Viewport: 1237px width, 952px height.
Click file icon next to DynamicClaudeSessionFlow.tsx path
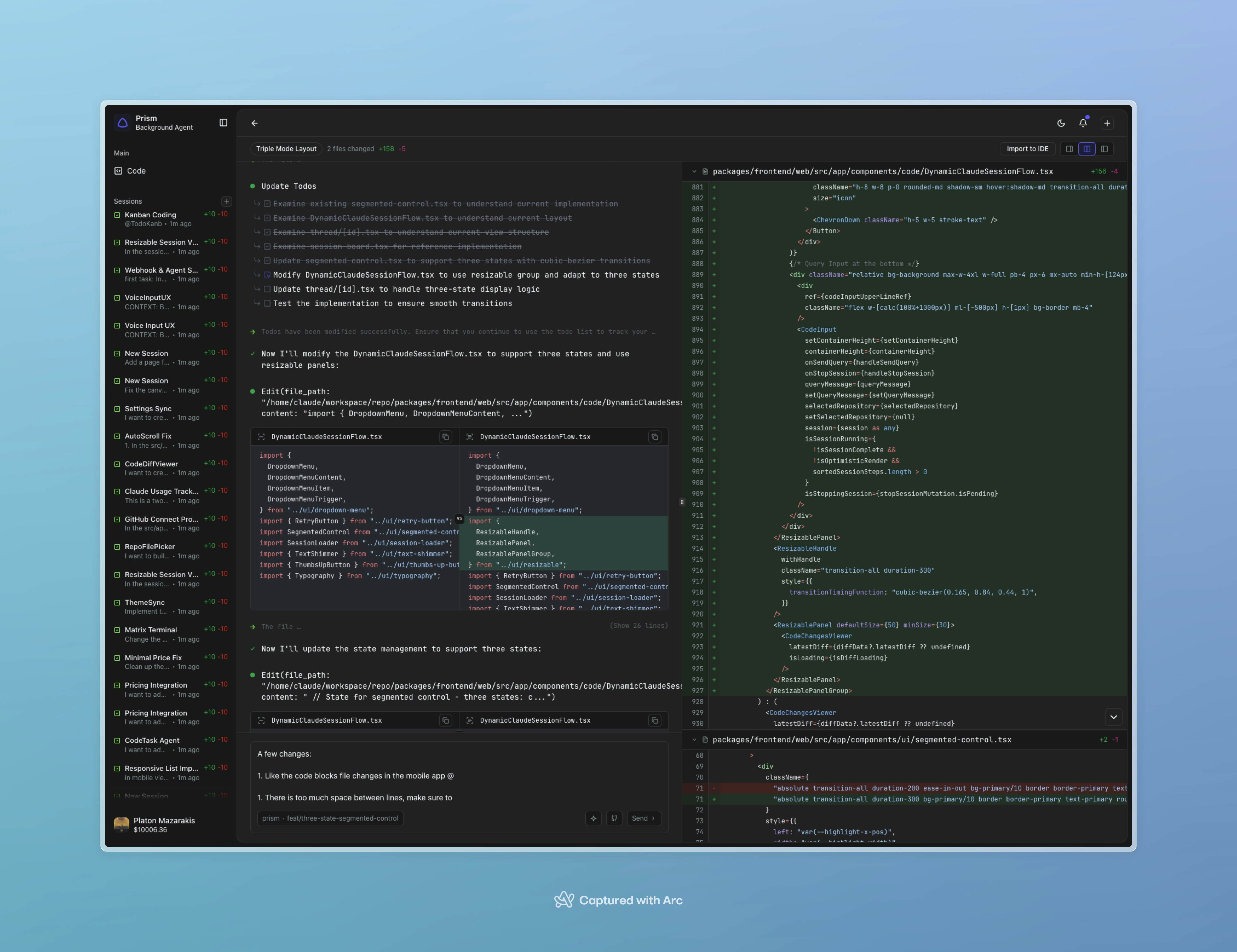tap(705, 172)
